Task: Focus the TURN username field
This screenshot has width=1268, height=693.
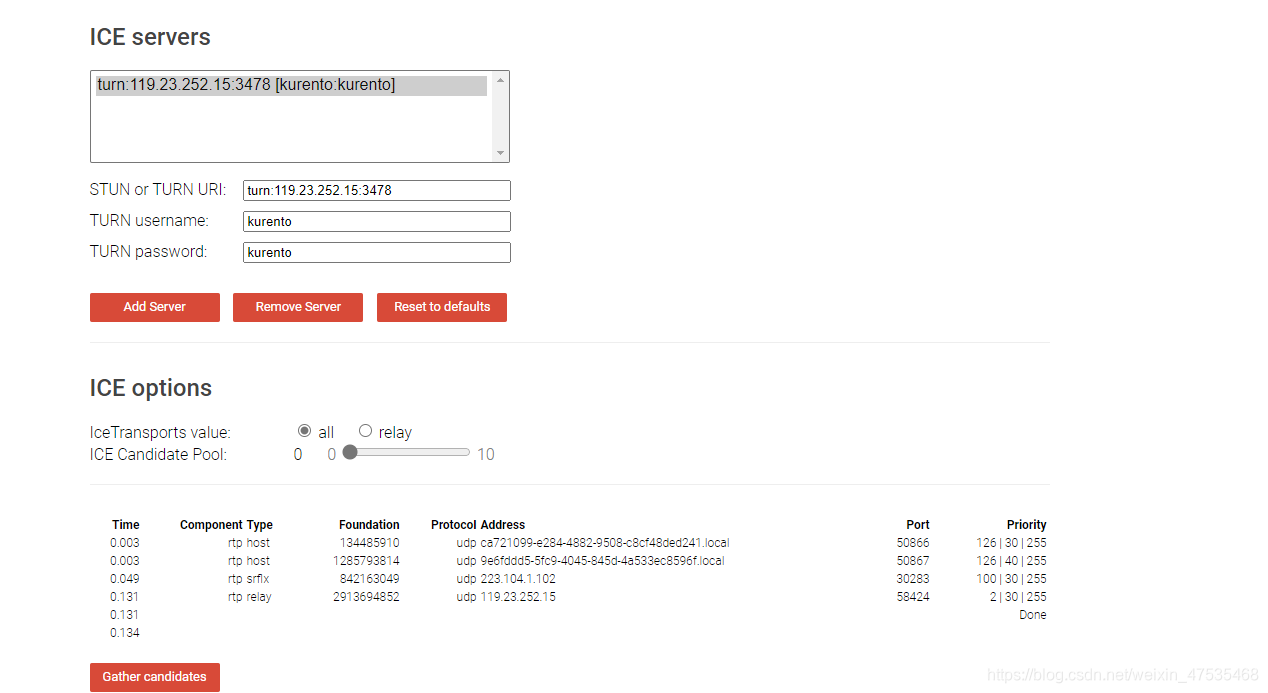Action: [x=377, y=221]
